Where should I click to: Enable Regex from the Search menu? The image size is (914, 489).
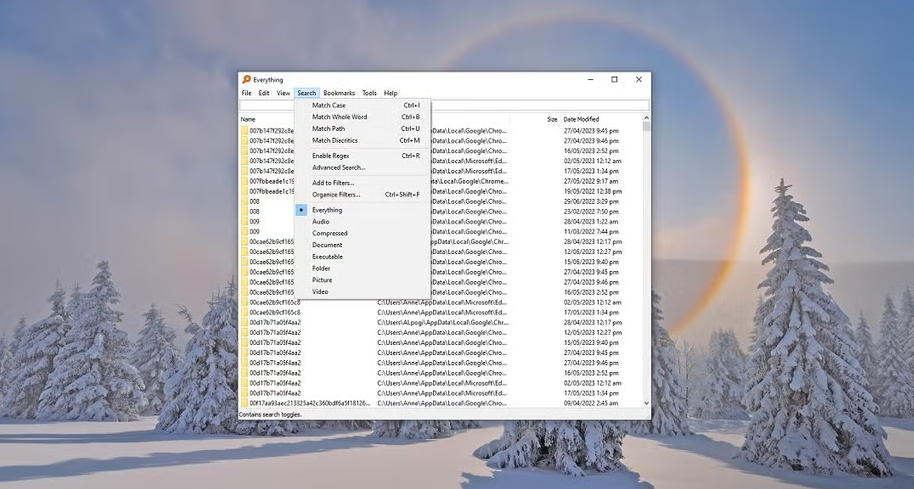point(363,156)
